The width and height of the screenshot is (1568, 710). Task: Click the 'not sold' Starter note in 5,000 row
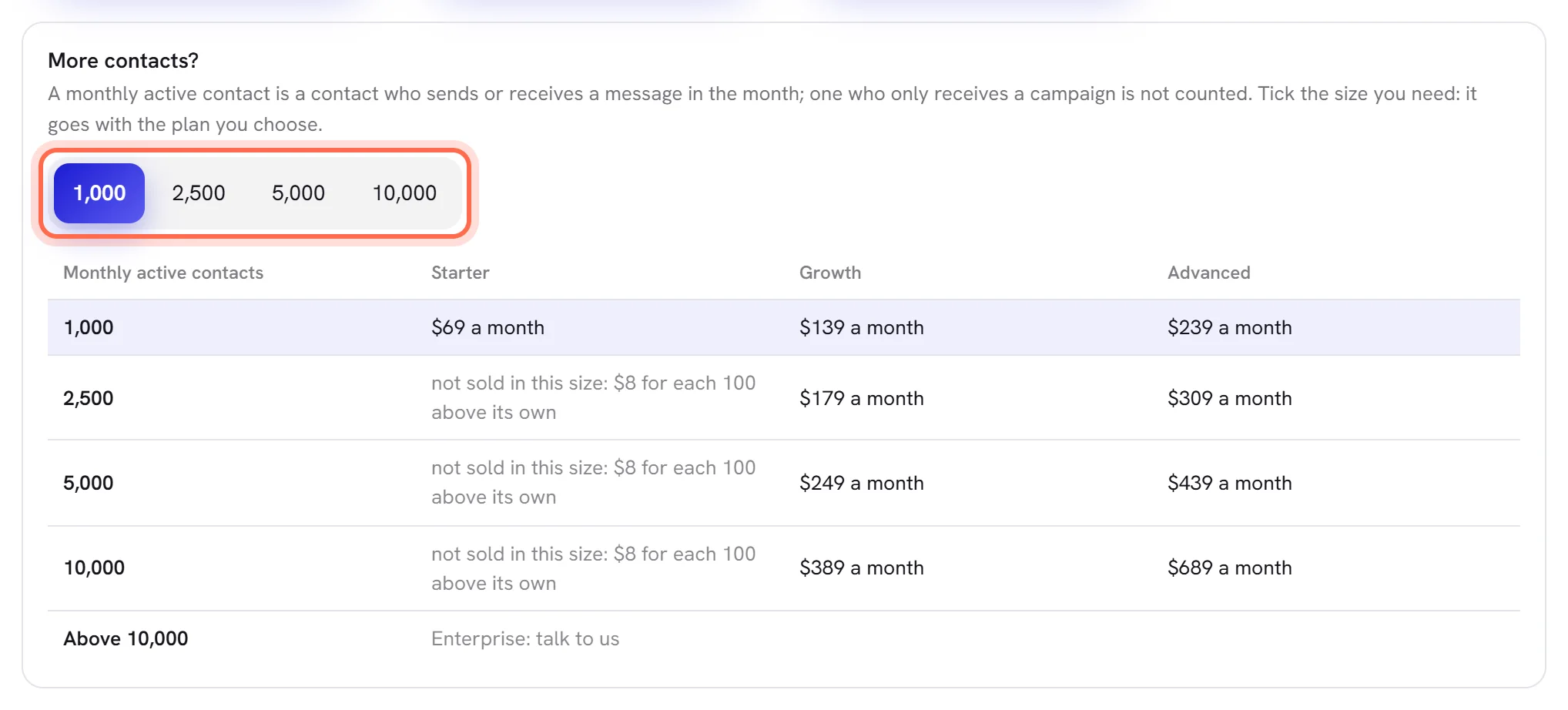(x=593, y=482)
